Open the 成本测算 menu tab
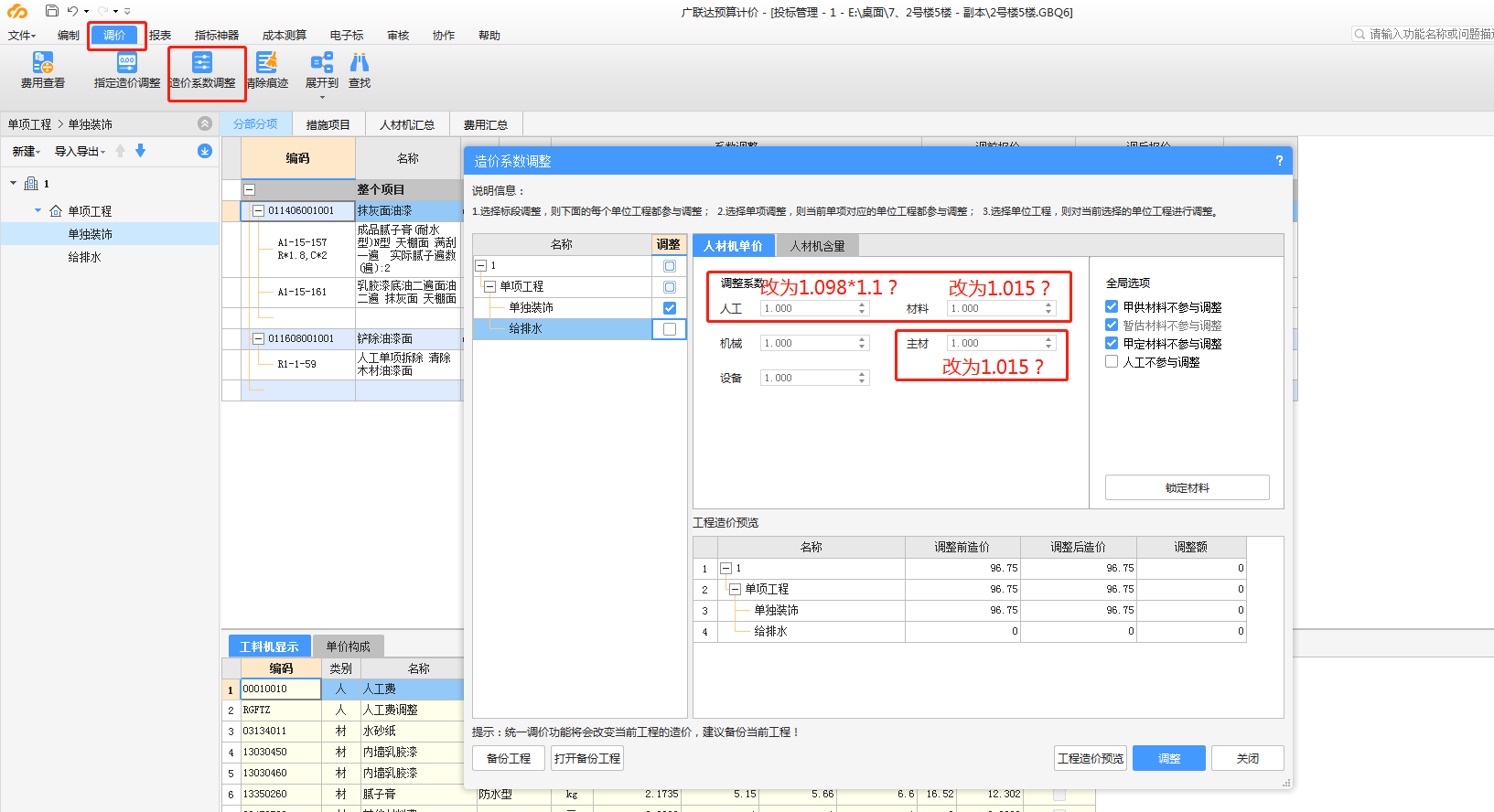 285,36
